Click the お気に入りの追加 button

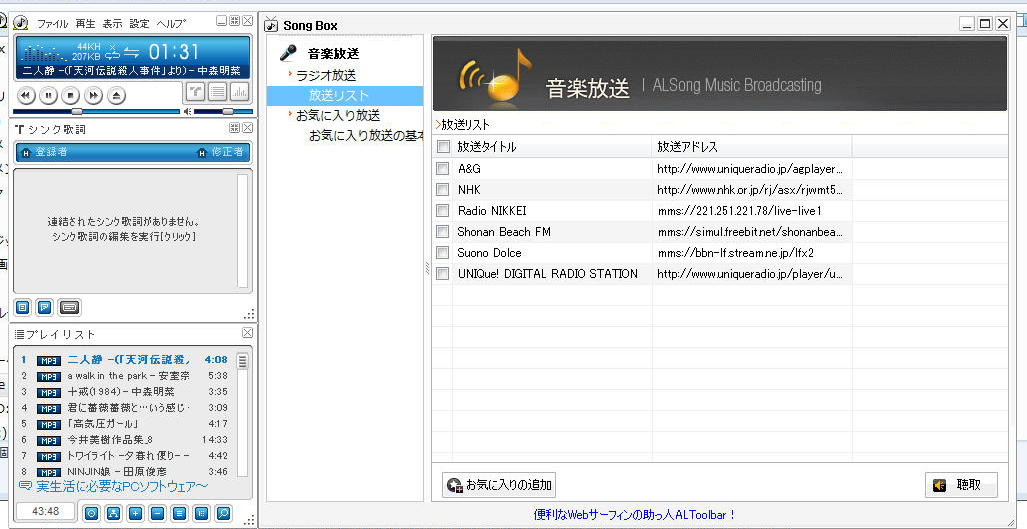[x=498, y=485]
